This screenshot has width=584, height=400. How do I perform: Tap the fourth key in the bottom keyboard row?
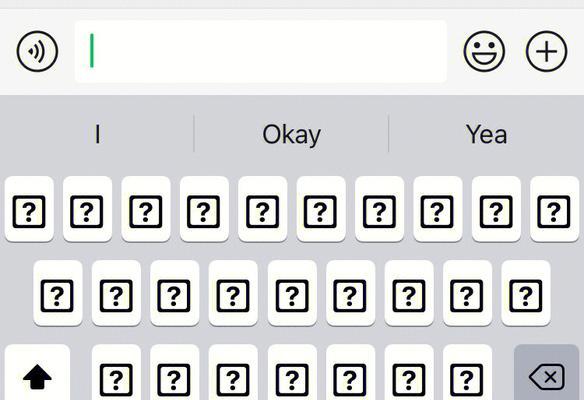[292, 372]
